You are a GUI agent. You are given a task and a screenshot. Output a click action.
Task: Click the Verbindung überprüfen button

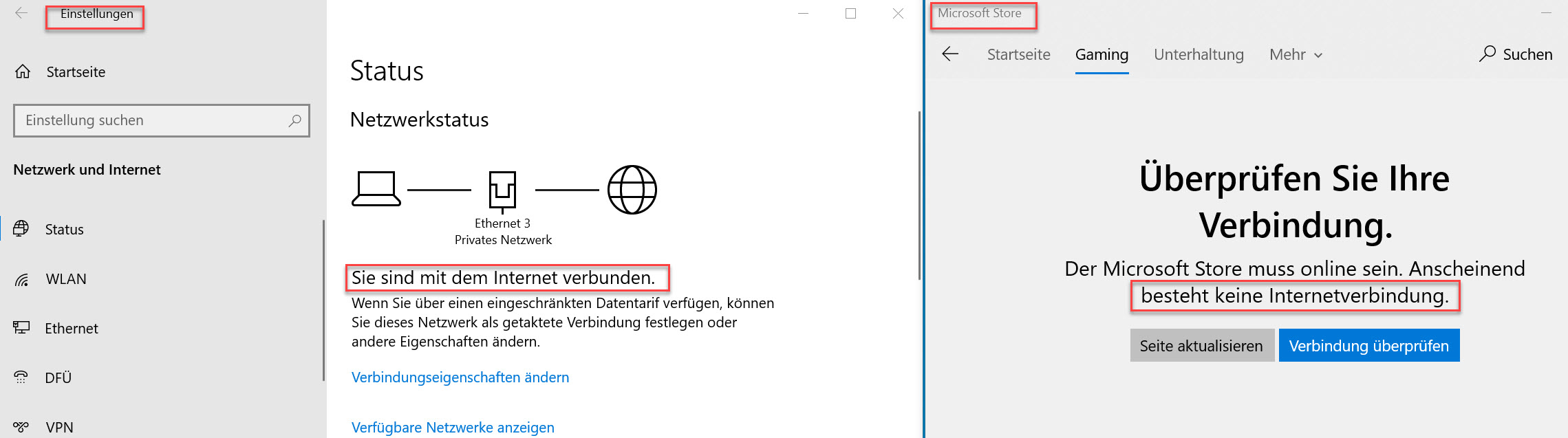(1369, 345)
